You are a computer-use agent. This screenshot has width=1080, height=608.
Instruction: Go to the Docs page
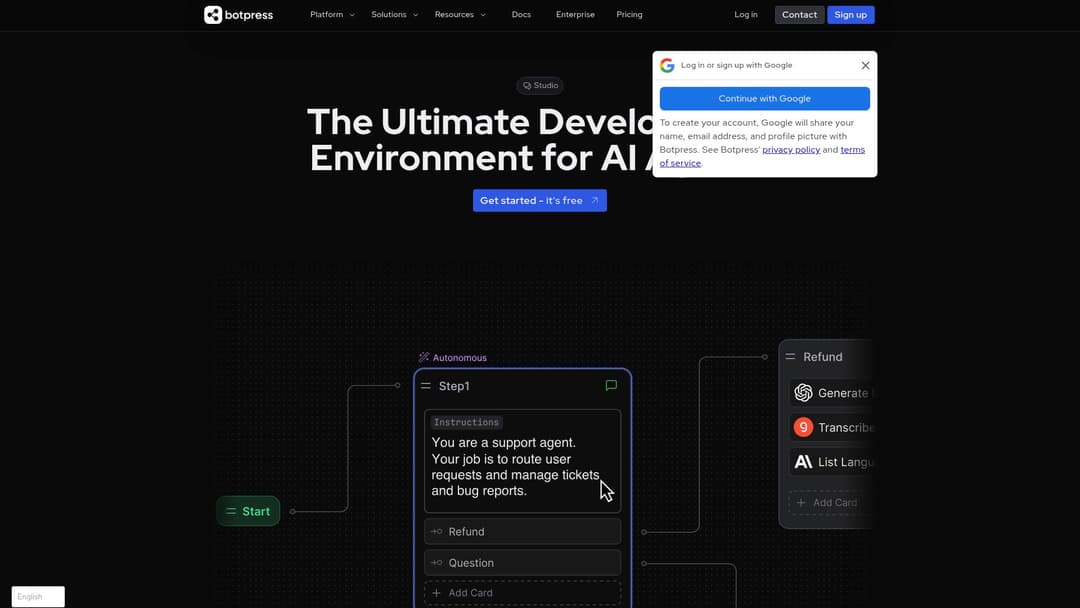521,14
